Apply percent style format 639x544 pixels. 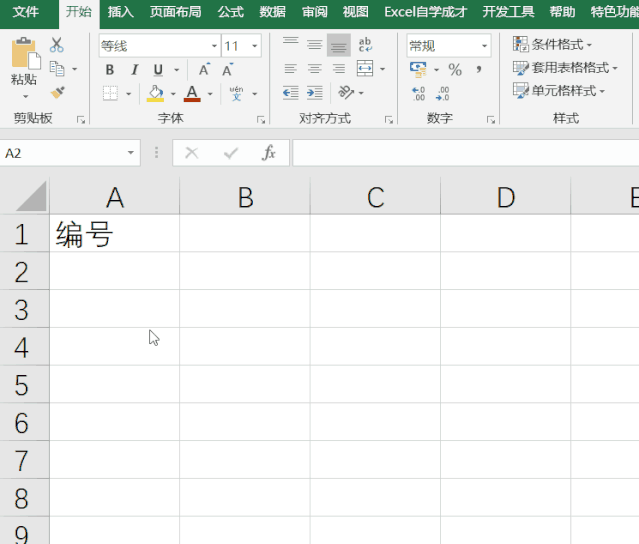(455, 70)
